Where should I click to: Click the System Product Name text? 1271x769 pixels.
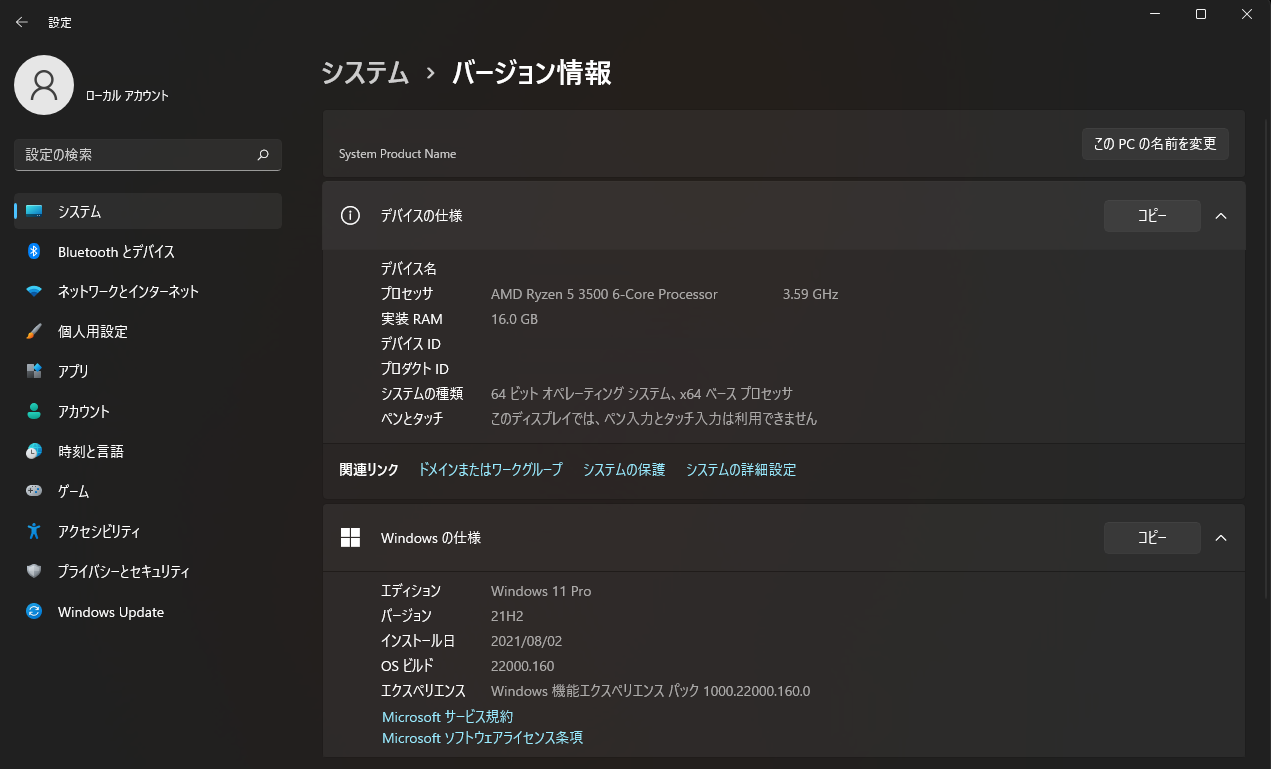click(x=397, y=154)
